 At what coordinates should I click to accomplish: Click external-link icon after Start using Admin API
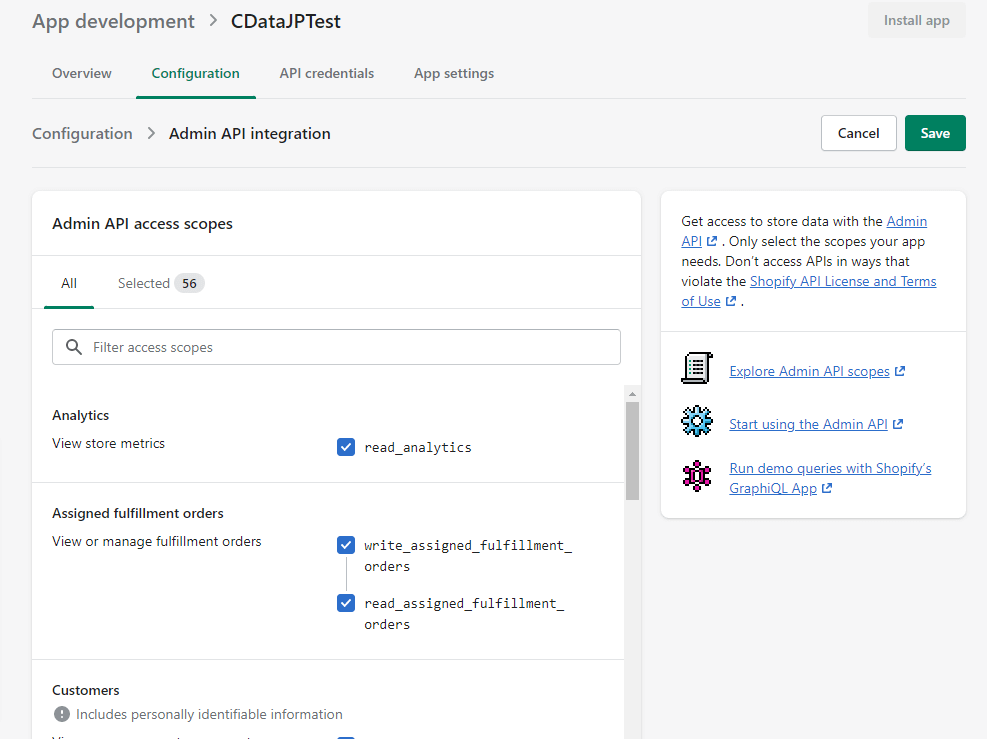(898, 424)
